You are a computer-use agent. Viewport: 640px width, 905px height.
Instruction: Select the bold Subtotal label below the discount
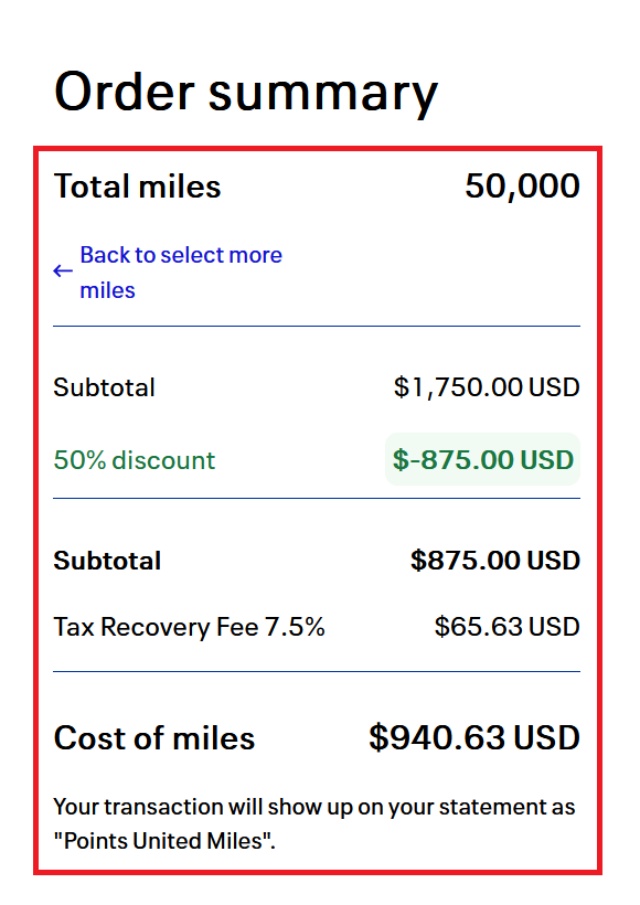coord(107,560)
